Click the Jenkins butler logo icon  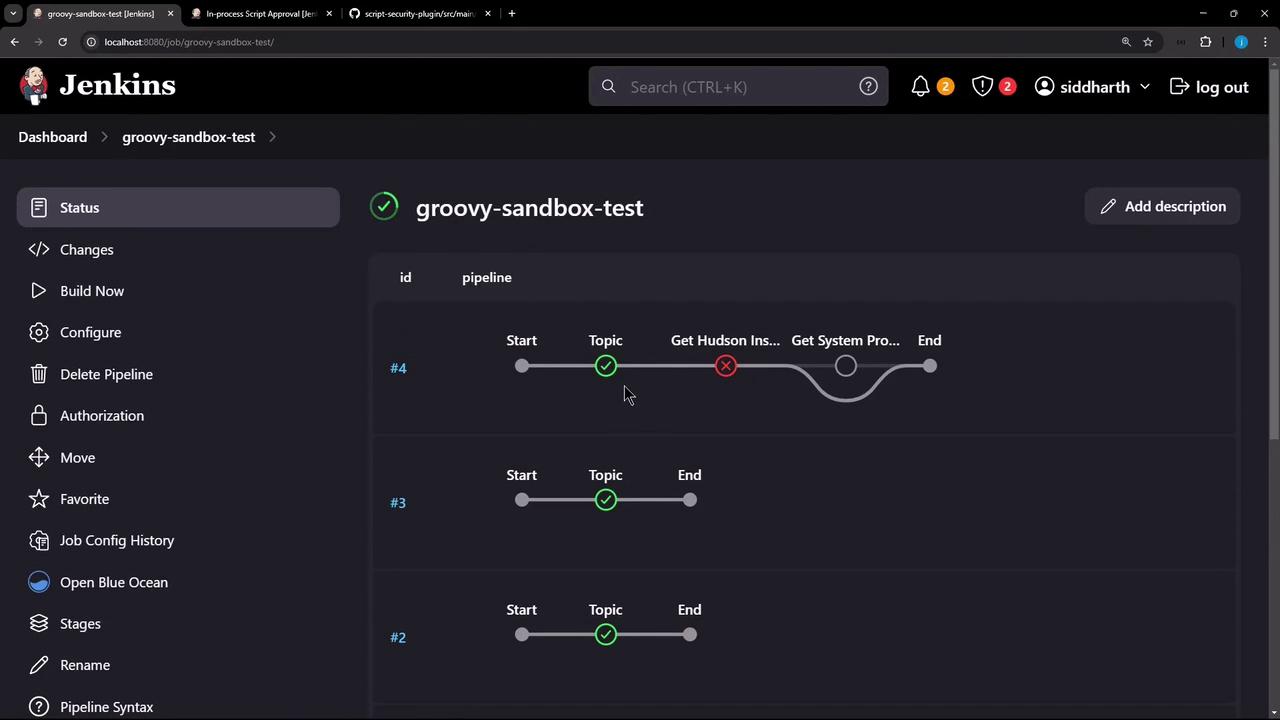34,86
